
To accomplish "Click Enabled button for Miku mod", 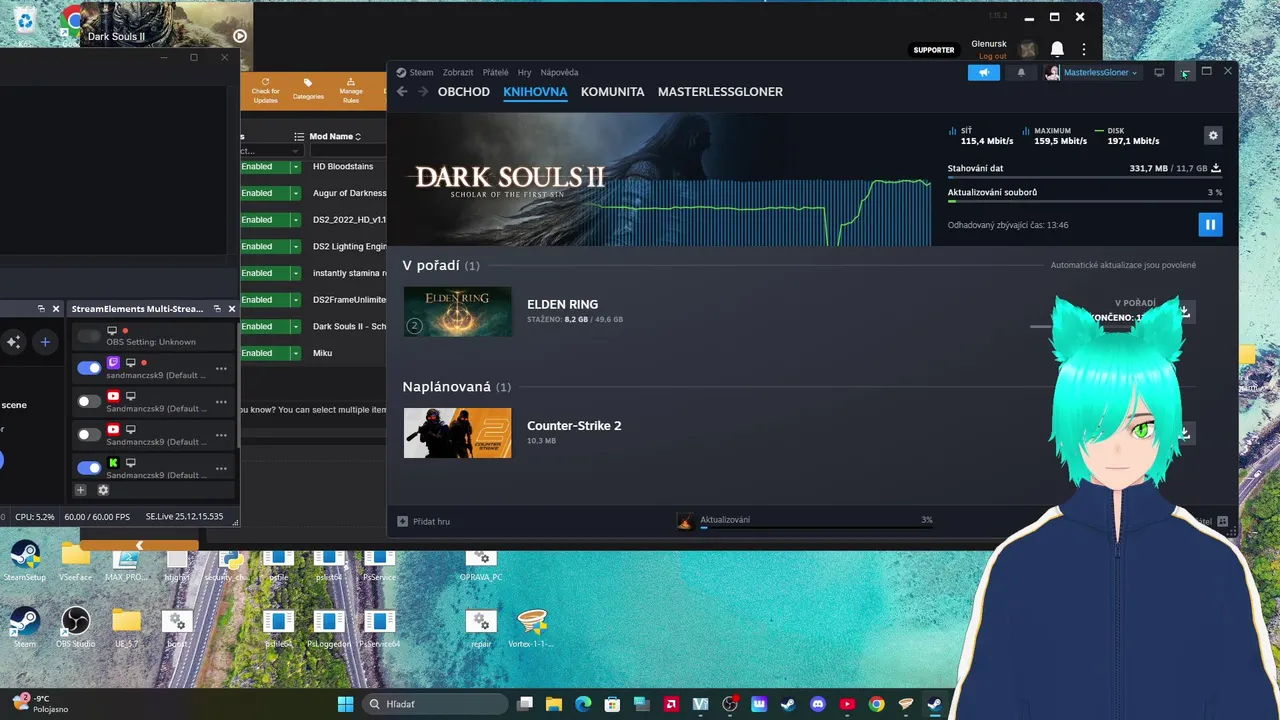I will pos(264,353).
